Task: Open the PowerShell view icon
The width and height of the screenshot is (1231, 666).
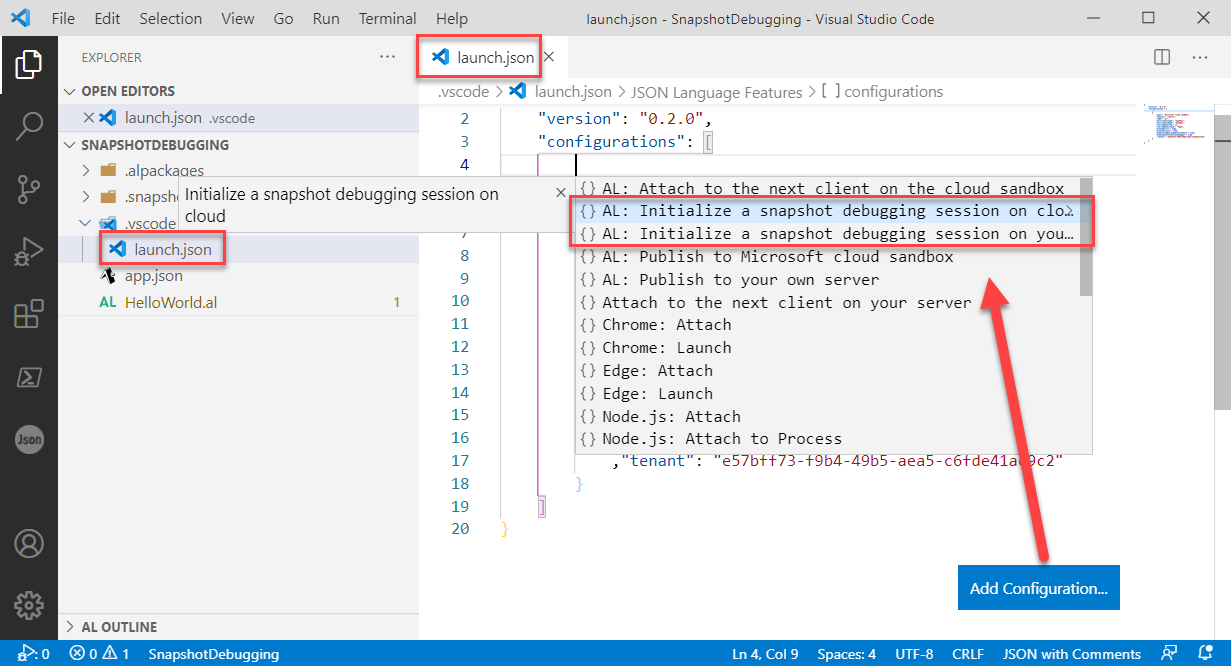Action: 28,377
